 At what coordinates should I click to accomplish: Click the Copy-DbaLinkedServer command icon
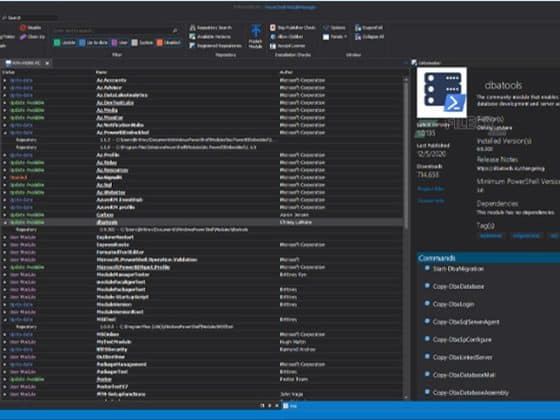[427, 356]
